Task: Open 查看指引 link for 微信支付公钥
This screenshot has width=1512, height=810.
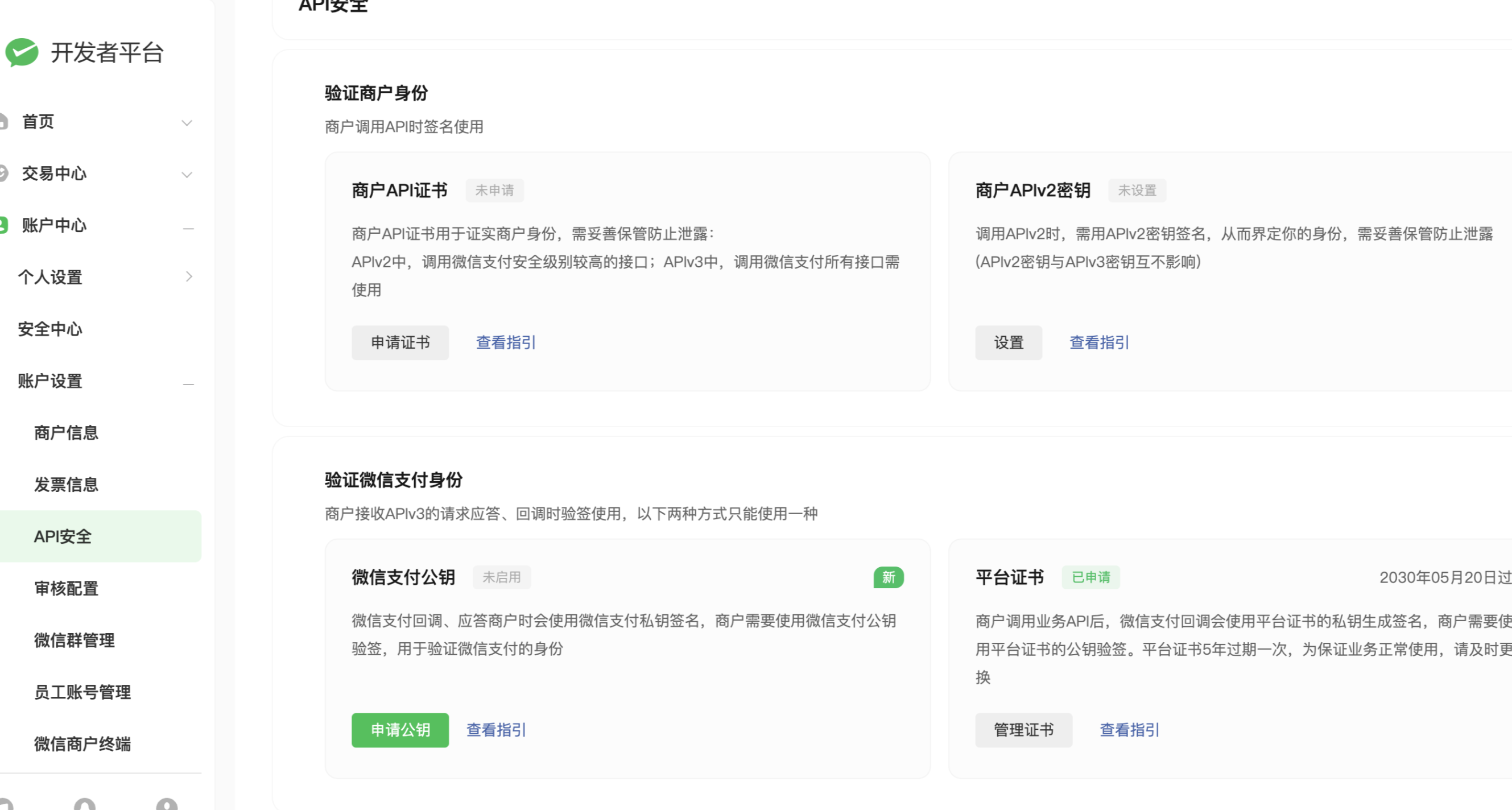Action: 496,730
